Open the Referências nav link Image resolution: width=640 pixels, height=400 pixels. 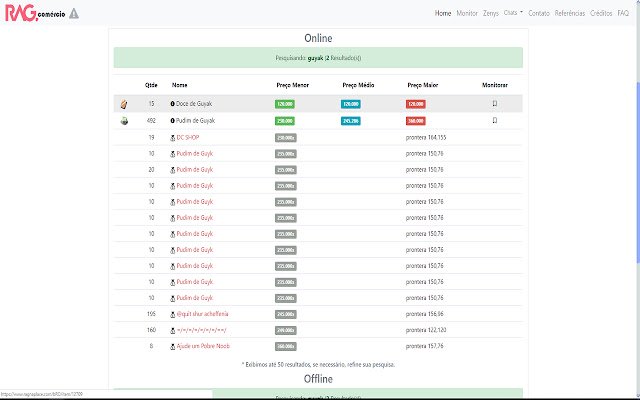570,13
